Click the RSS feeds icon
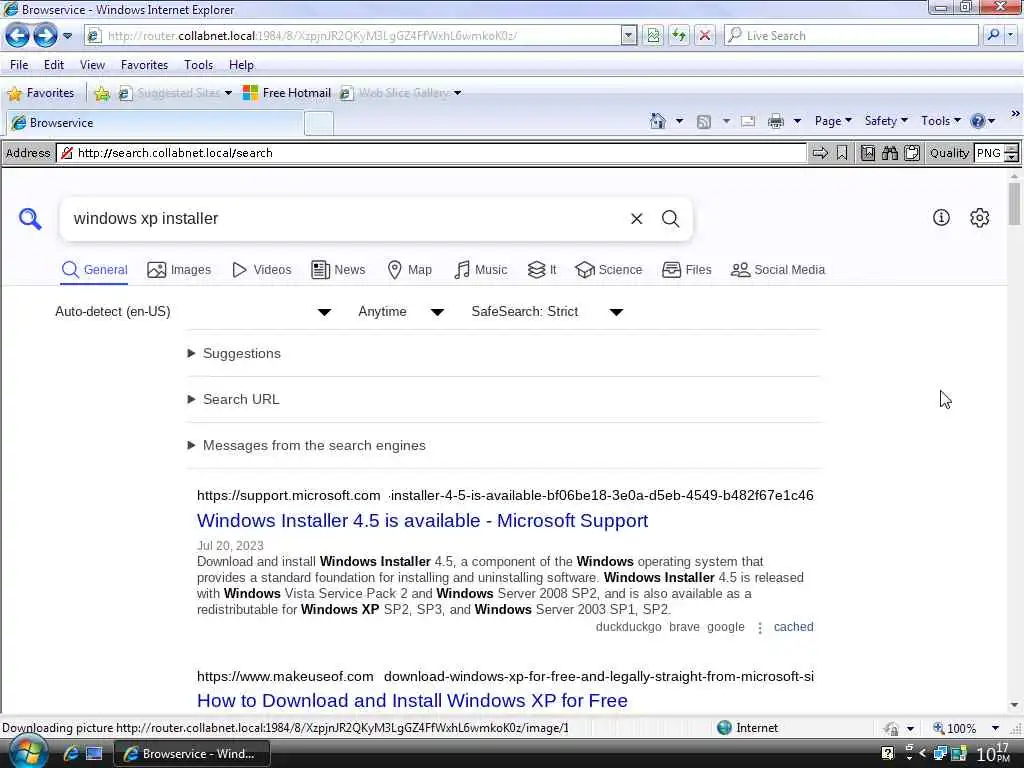 coord(703,121)
